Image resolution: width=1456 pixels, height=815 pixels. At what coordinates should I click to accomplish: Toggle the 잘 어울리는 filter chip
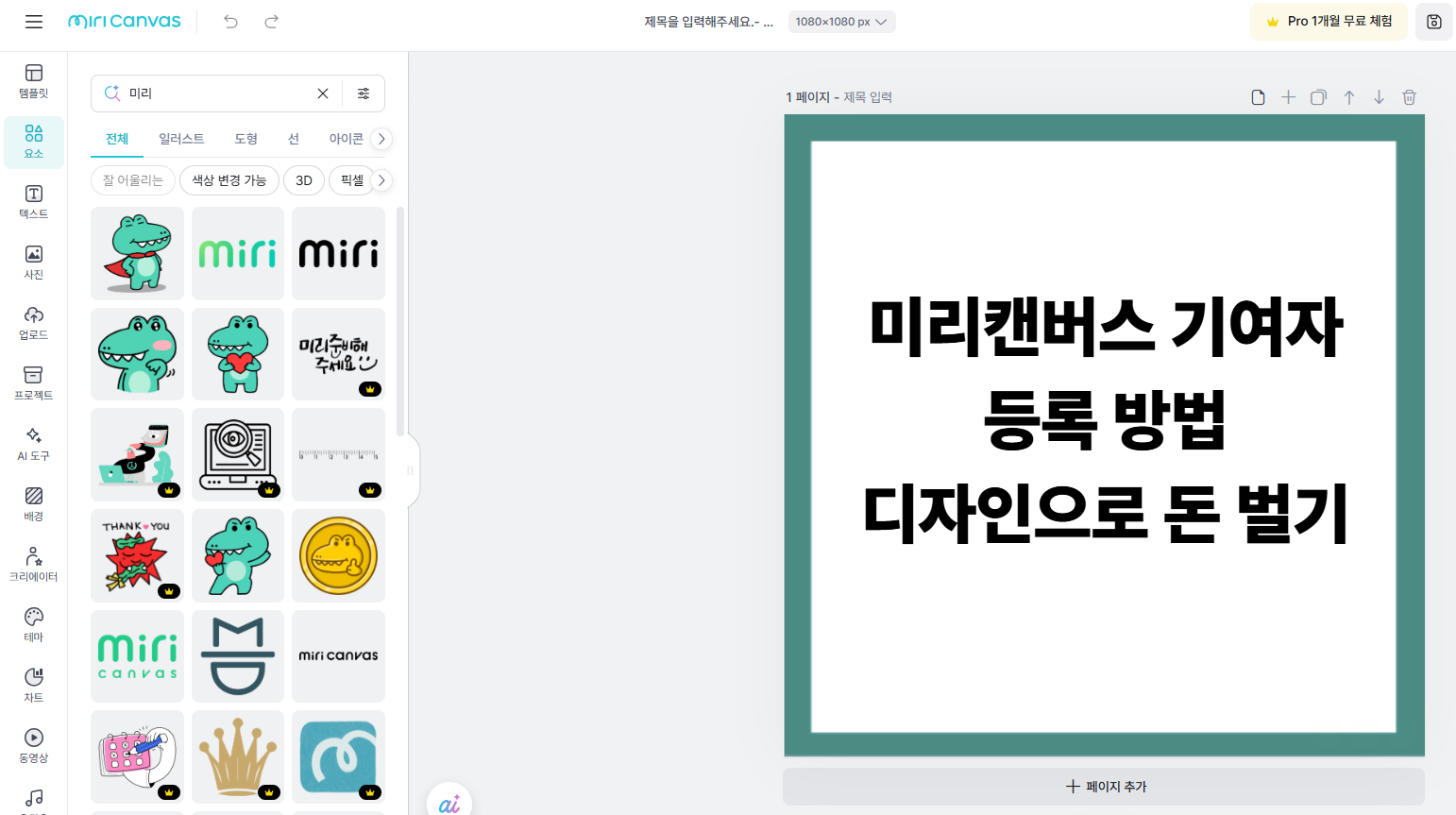[x=133, y=180]
